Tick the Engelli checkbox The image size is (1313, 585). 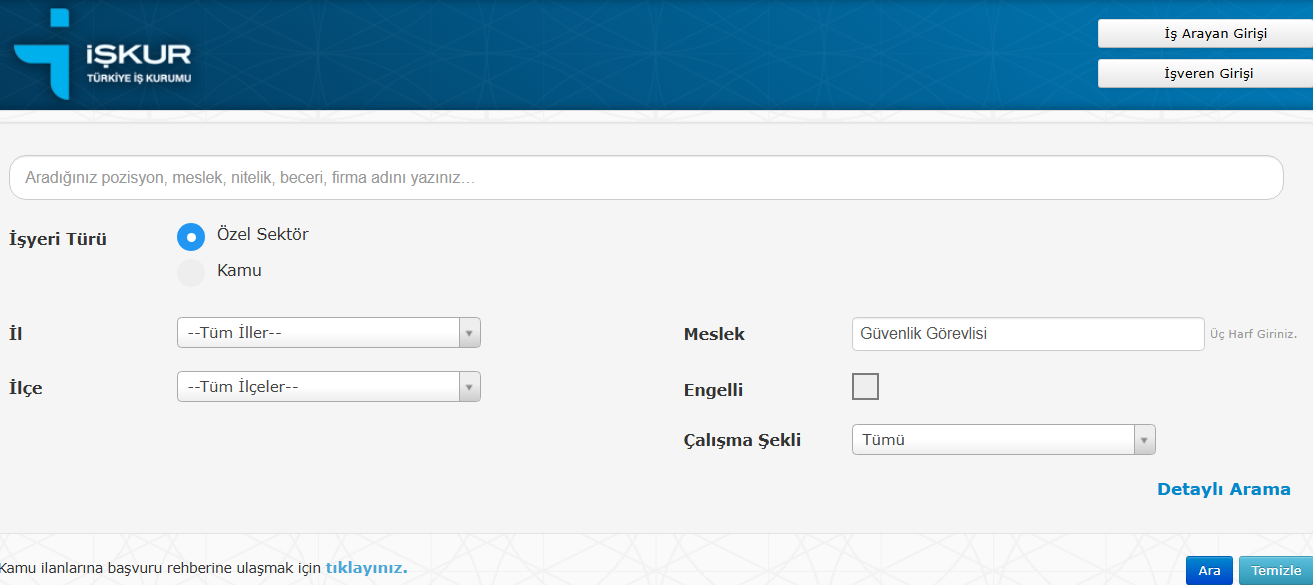pos(865,387)
